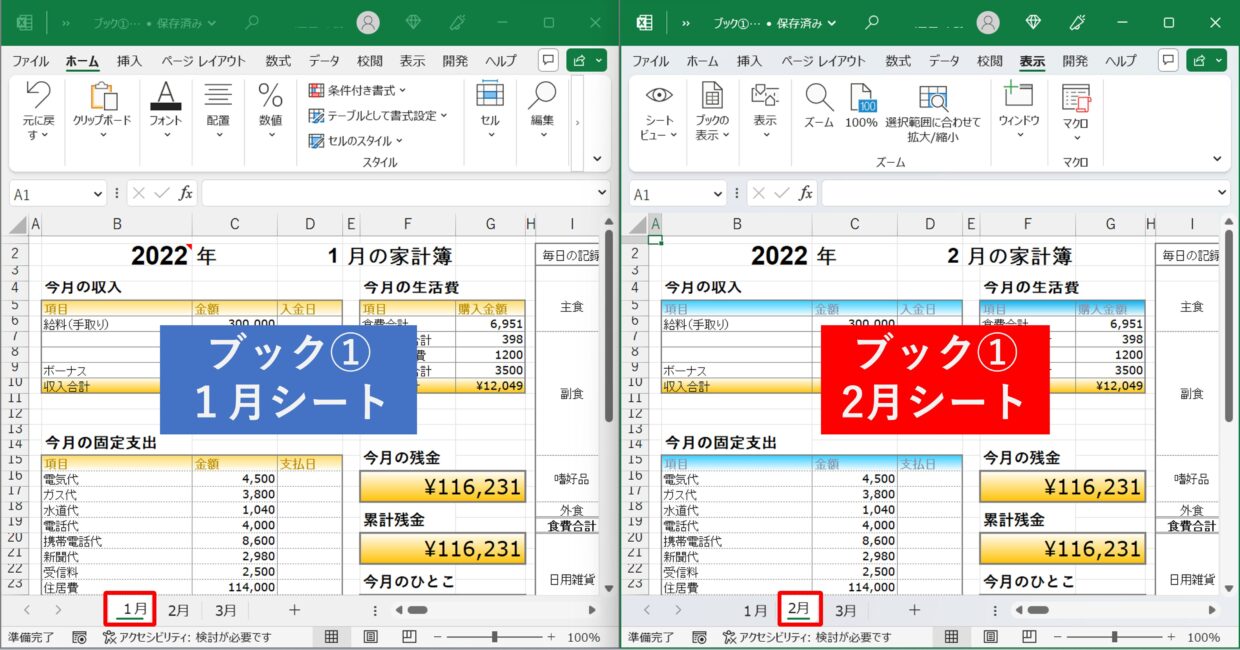1240x650 pixels.
Task: Open ページ レイアウト tab in left window
Action: point(204,61)
